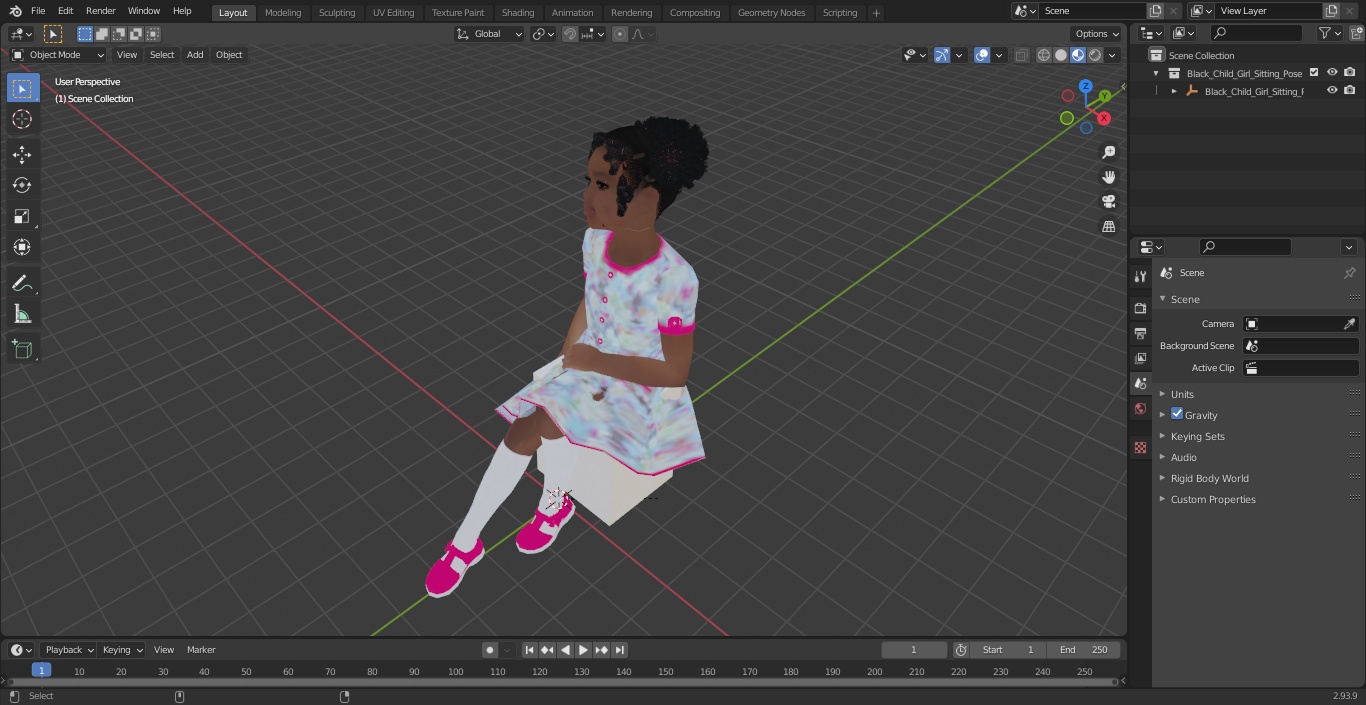
Task: Open the Global transform orientation dropdown
Action: click(x=490, y=34)
